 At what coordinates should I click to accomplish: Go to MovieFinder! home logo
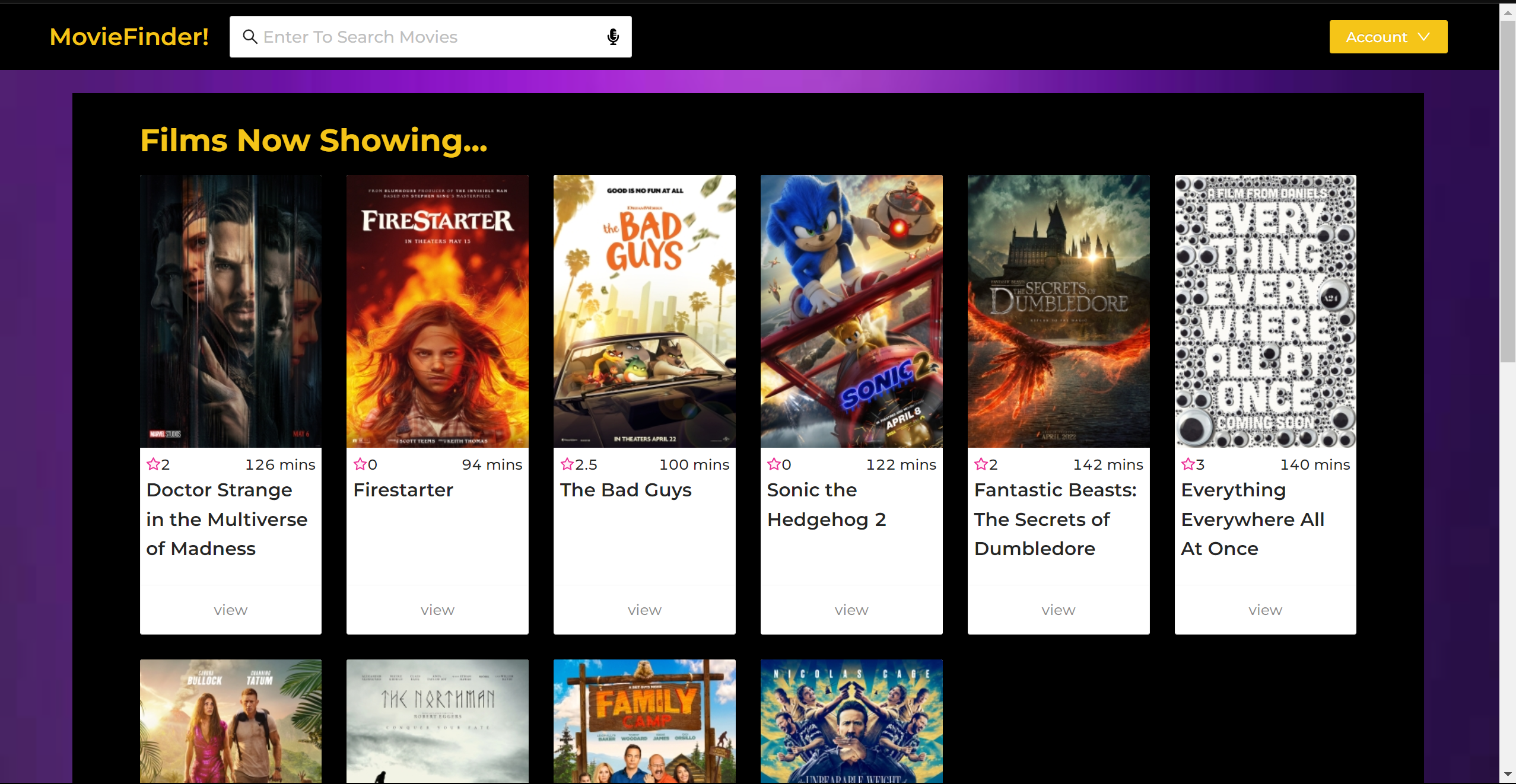click(129, 37)
